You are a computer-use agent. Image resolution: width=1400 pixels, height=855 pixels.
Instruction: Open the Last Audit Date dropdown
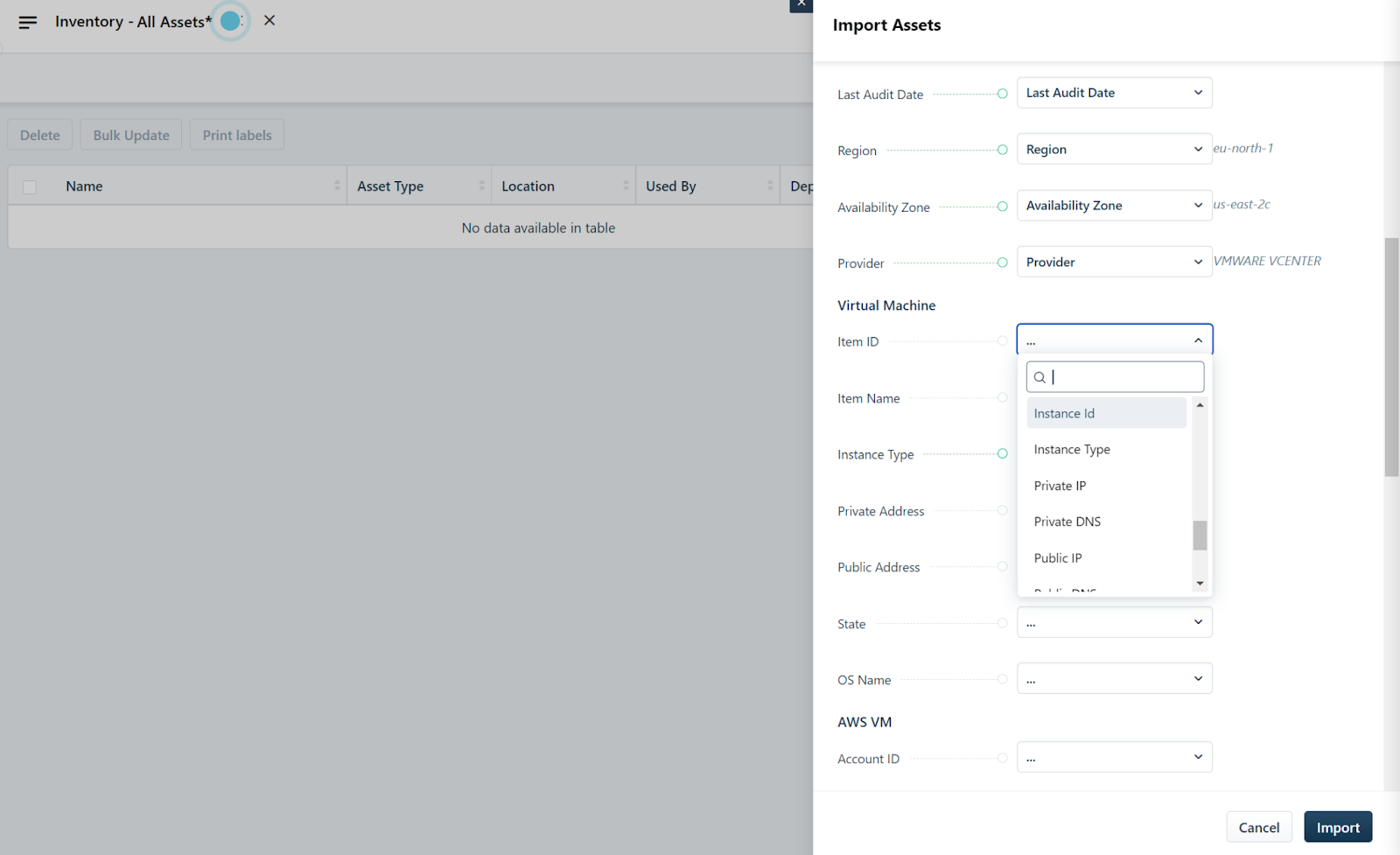(x=1114, y=93)
